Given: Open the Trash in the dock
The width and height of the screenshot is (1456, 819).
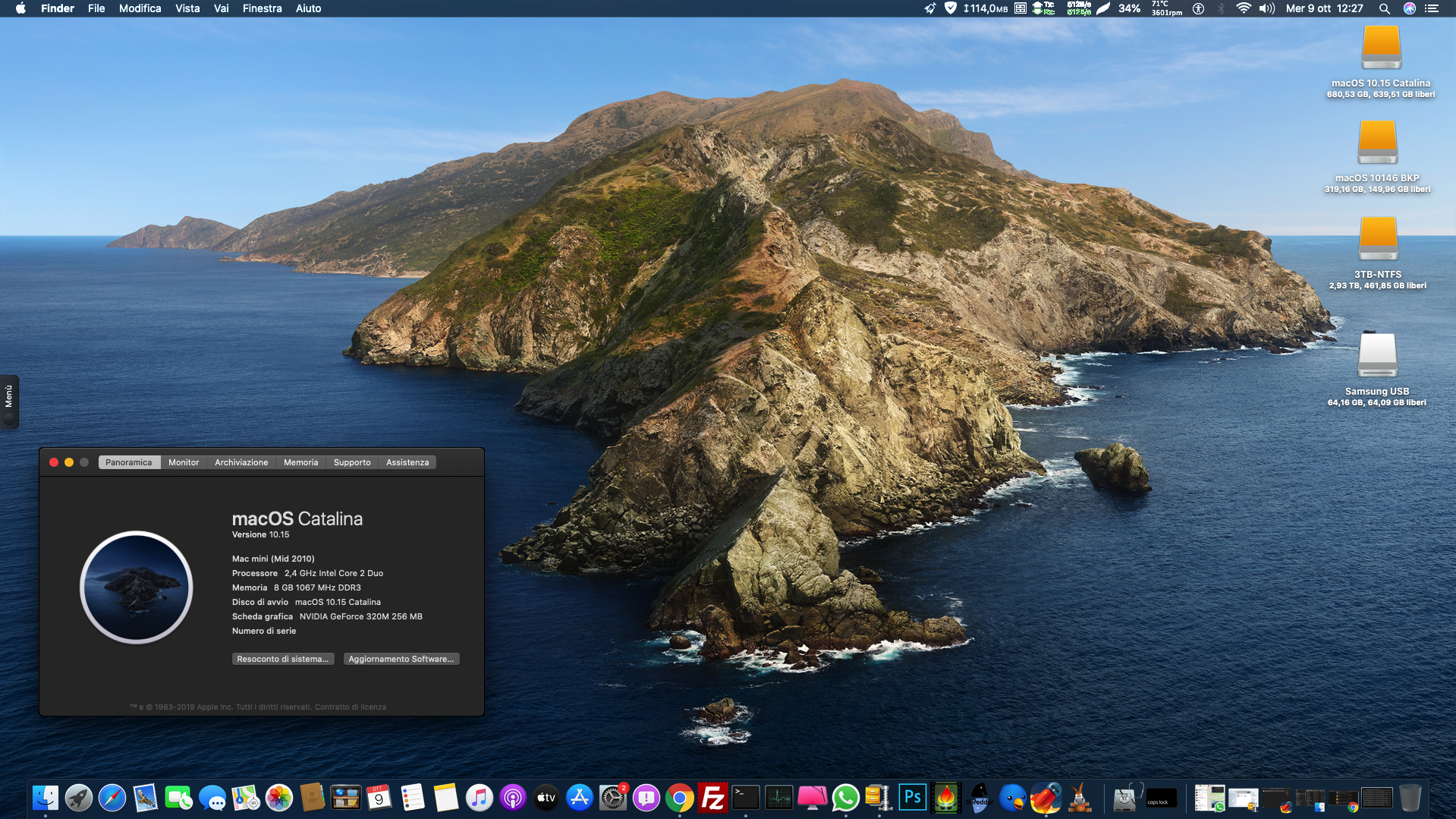Looking at the screenshot, I should pyautogui.click(x=1410, y=798).
